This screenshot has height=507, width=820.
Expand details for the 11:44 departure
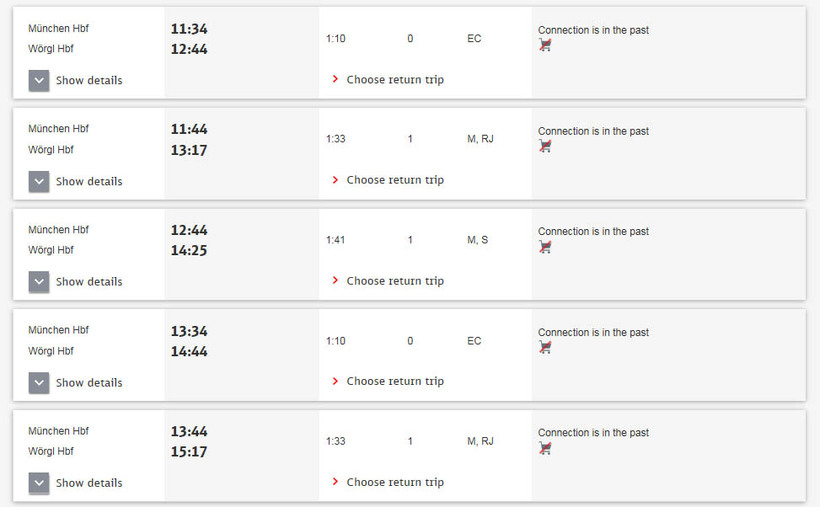pos(39,182)
